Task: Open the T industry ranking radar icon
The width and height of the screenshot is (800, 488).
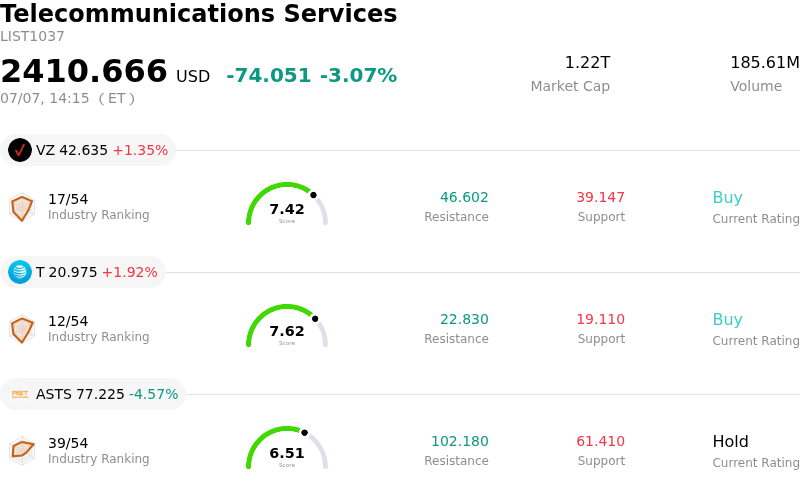Action: tap(22, 330)
